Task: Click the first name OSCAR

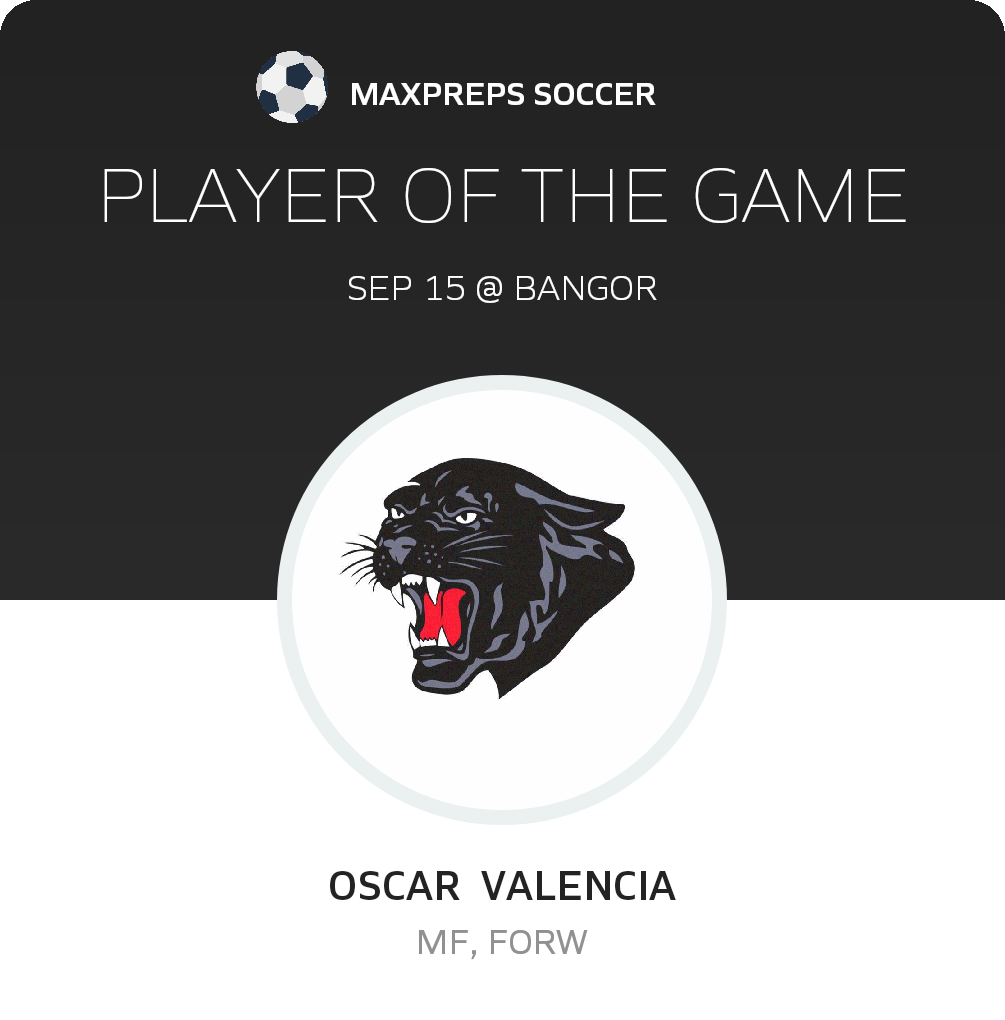Action: [394, 886]
